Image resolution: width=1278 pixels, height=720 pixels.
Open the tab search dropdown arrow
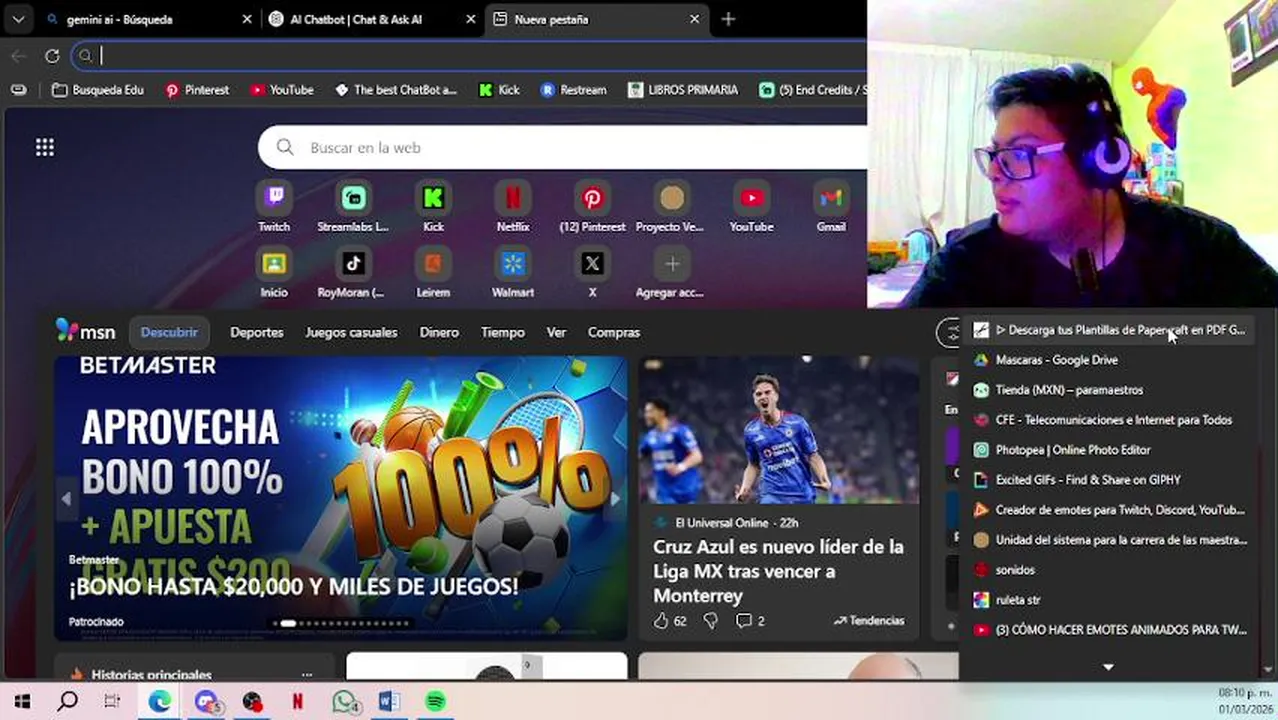(x=18, y=19)
